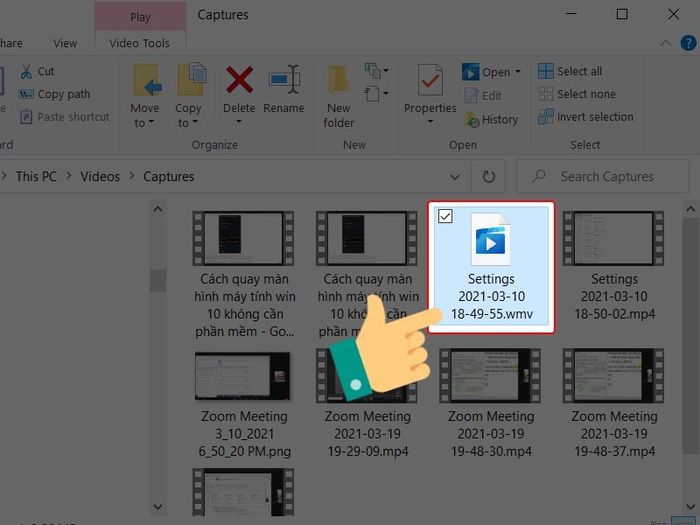This screenshot has width=700, height=525.
Task: Switch to the View ribbon tab
Action: 65,43
